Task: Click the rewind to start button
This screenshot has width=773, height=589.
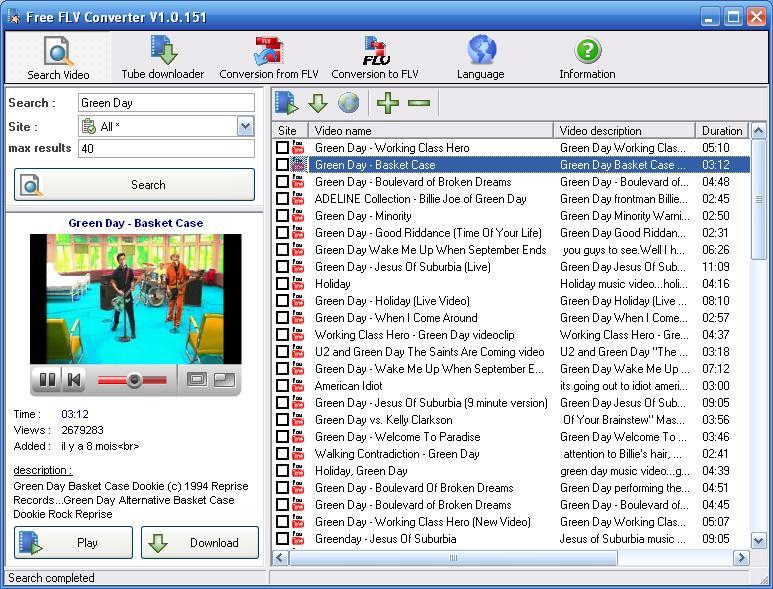Action: pos(74,380)
